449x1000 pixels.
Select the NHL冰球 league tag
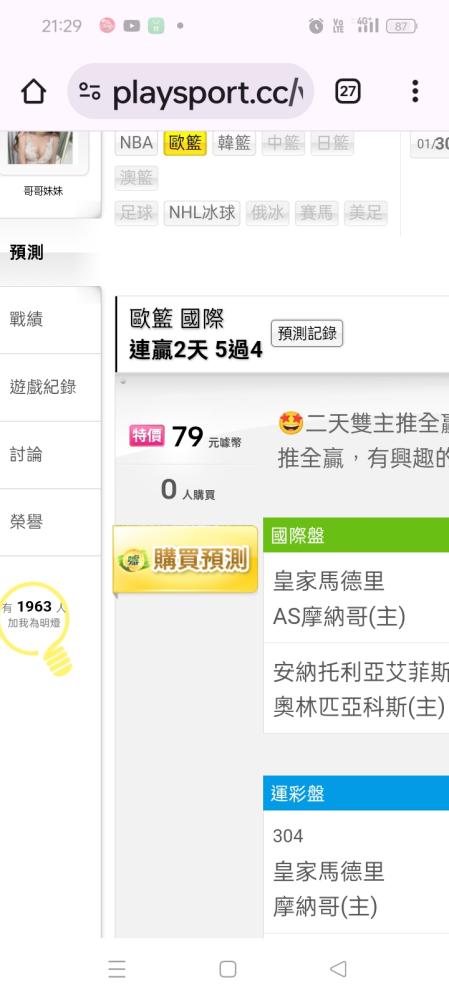click(202, 212)
